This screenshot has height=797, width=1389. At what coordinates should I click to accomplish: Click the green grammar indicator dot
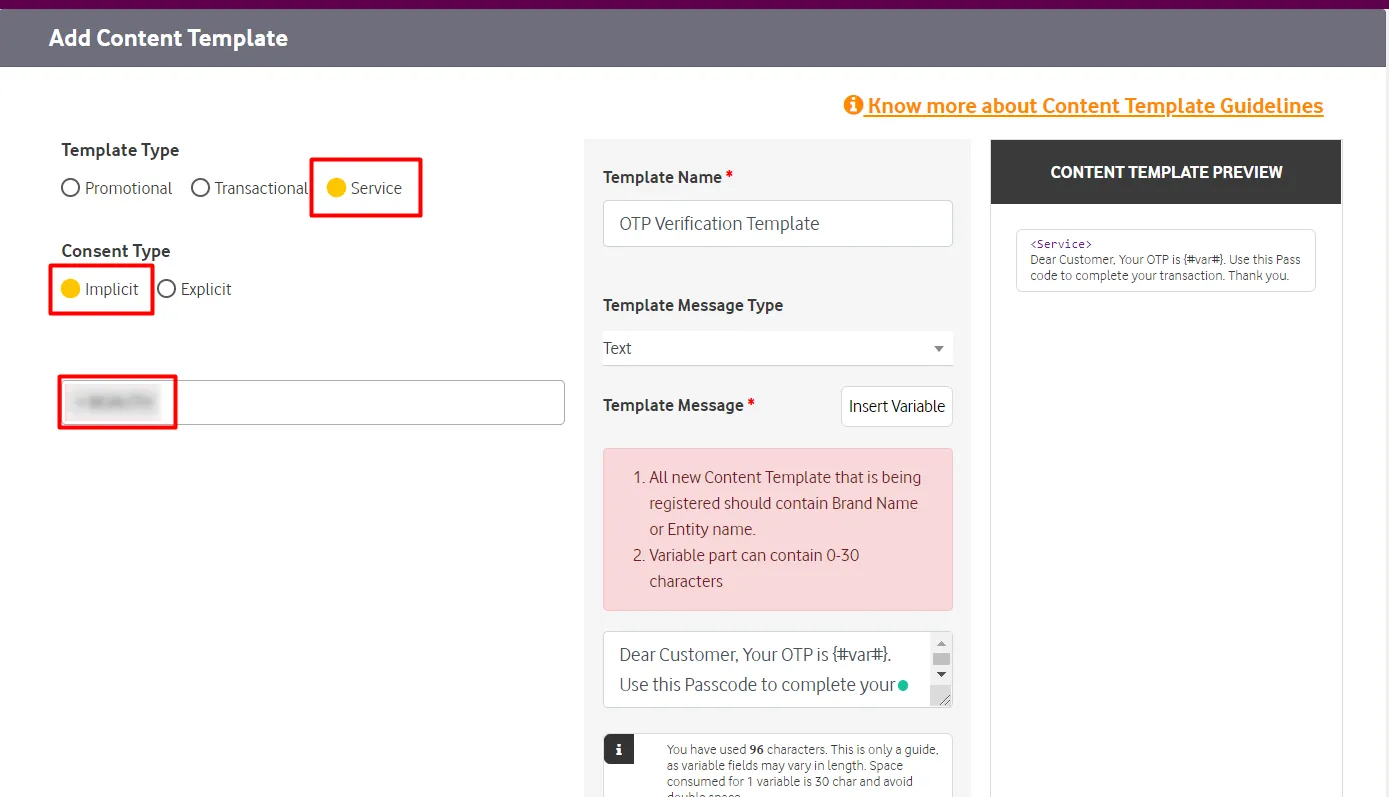coord(903,686)
